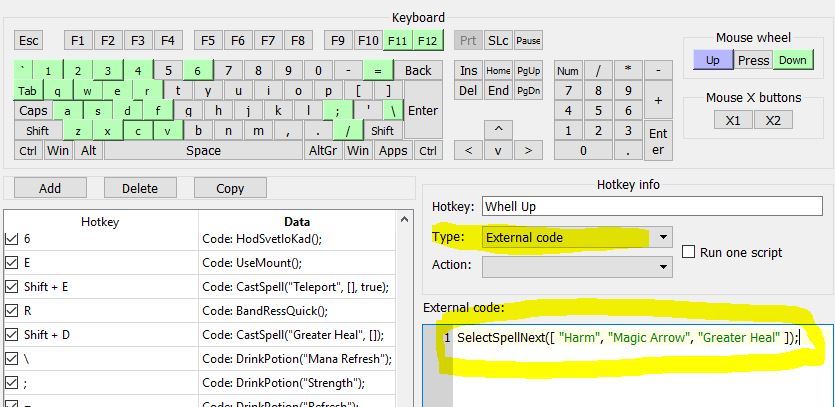Toggle the Run one script checkbox
The image size is (835, 407).
688,252
